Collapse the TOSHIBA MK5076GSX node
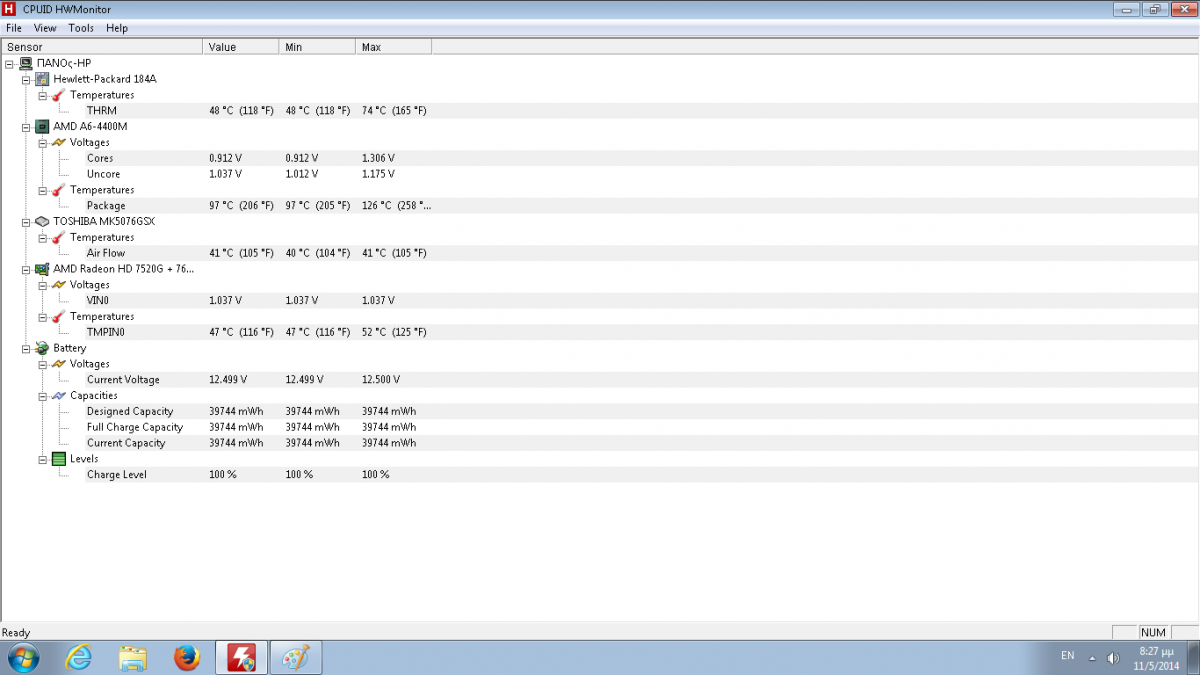 coord(26,221)
